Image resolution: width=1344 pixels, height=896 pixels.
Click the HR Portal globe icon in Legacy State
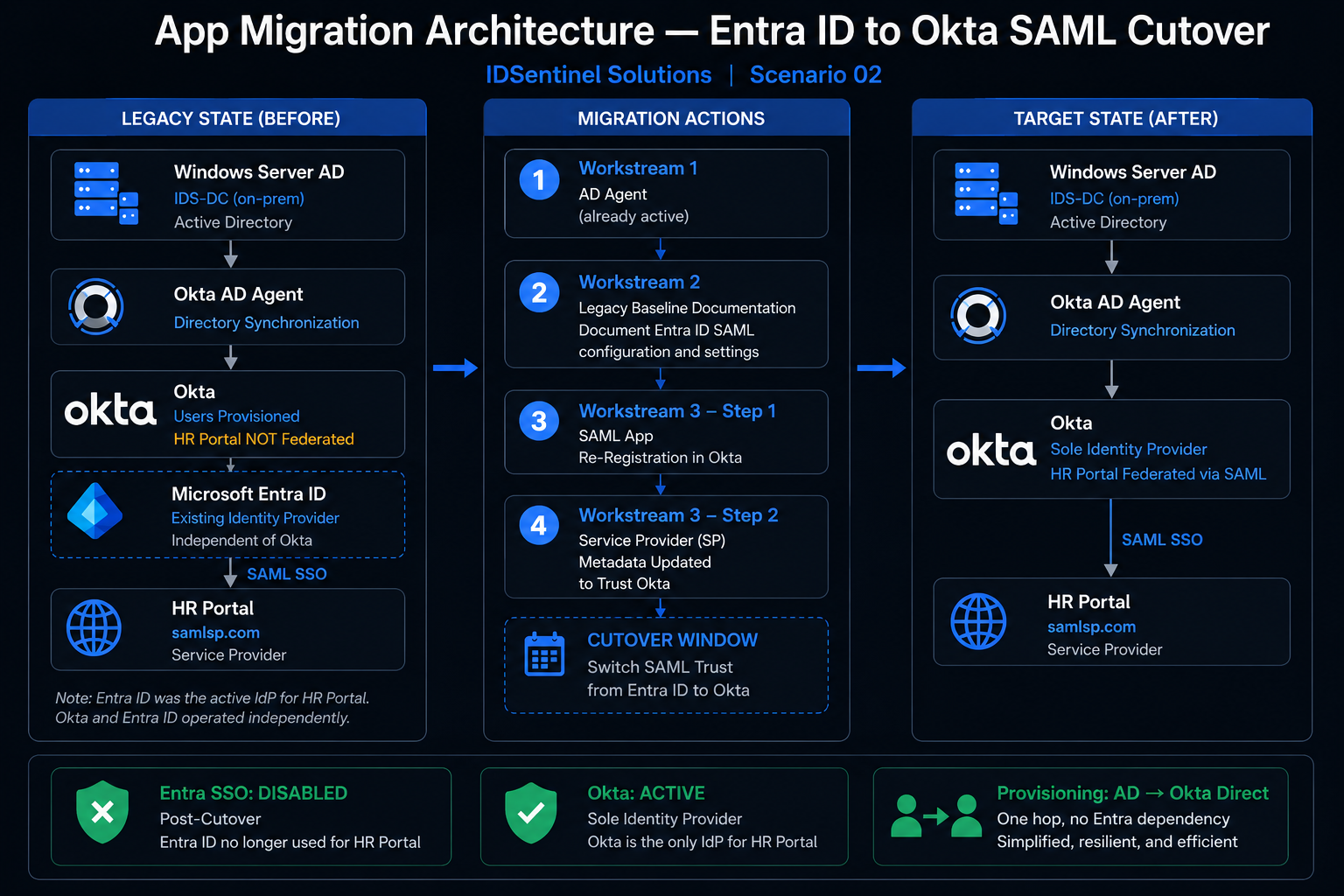tap(94, 627)
